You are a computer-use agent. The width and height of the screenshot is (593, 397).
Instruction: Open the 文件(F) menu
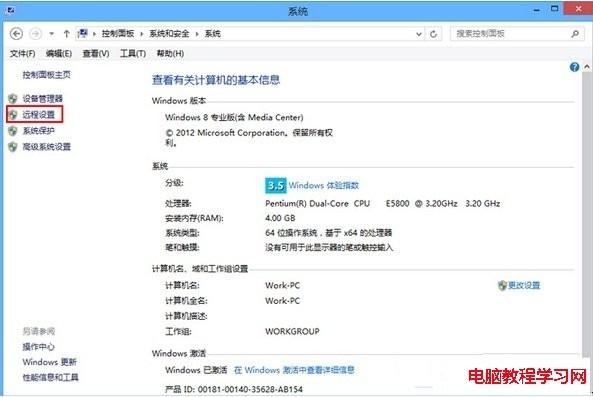pyautogui.click(x=22, y=54)
